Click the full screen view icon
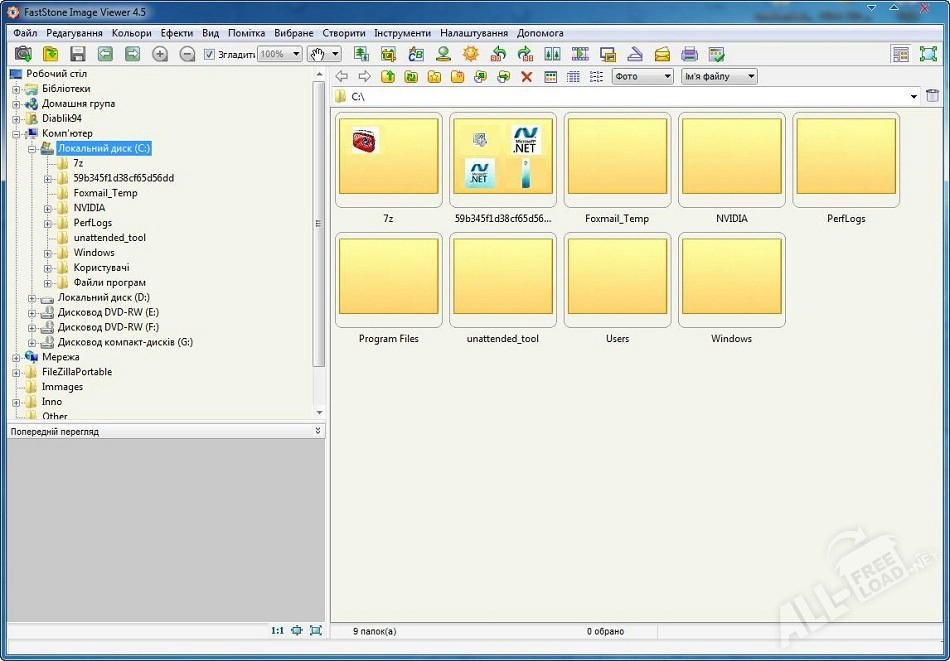The width and height of the screenshot is (950, 661). point(928,54)
